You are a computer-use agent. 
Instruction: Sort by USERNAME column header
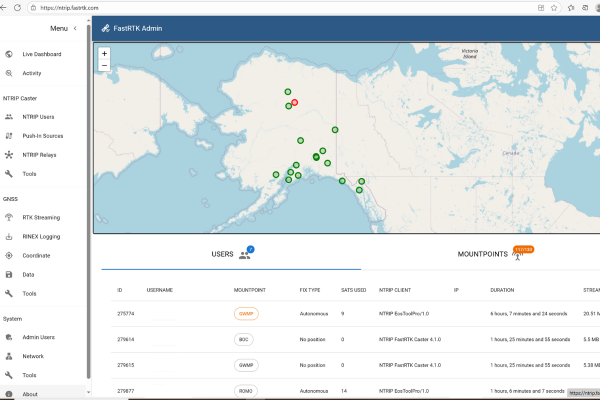pyautogui.click(x=160, y=290)
